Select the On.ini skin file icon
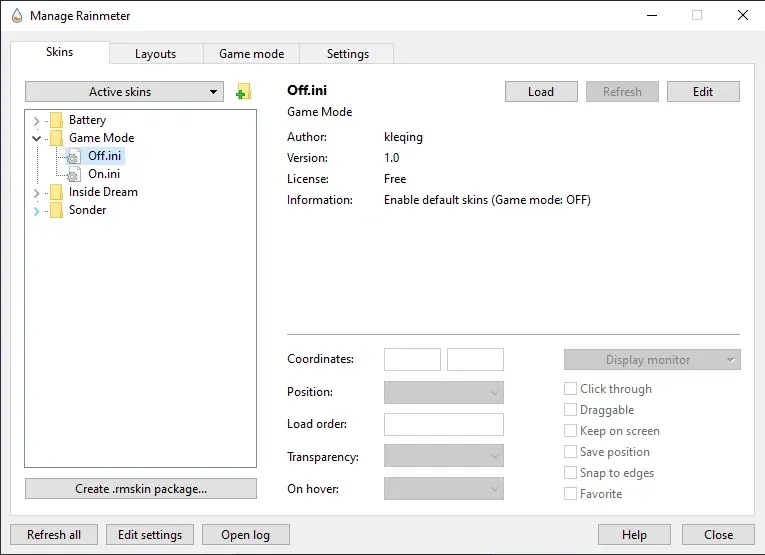765x555 pixels. (73, 175)
